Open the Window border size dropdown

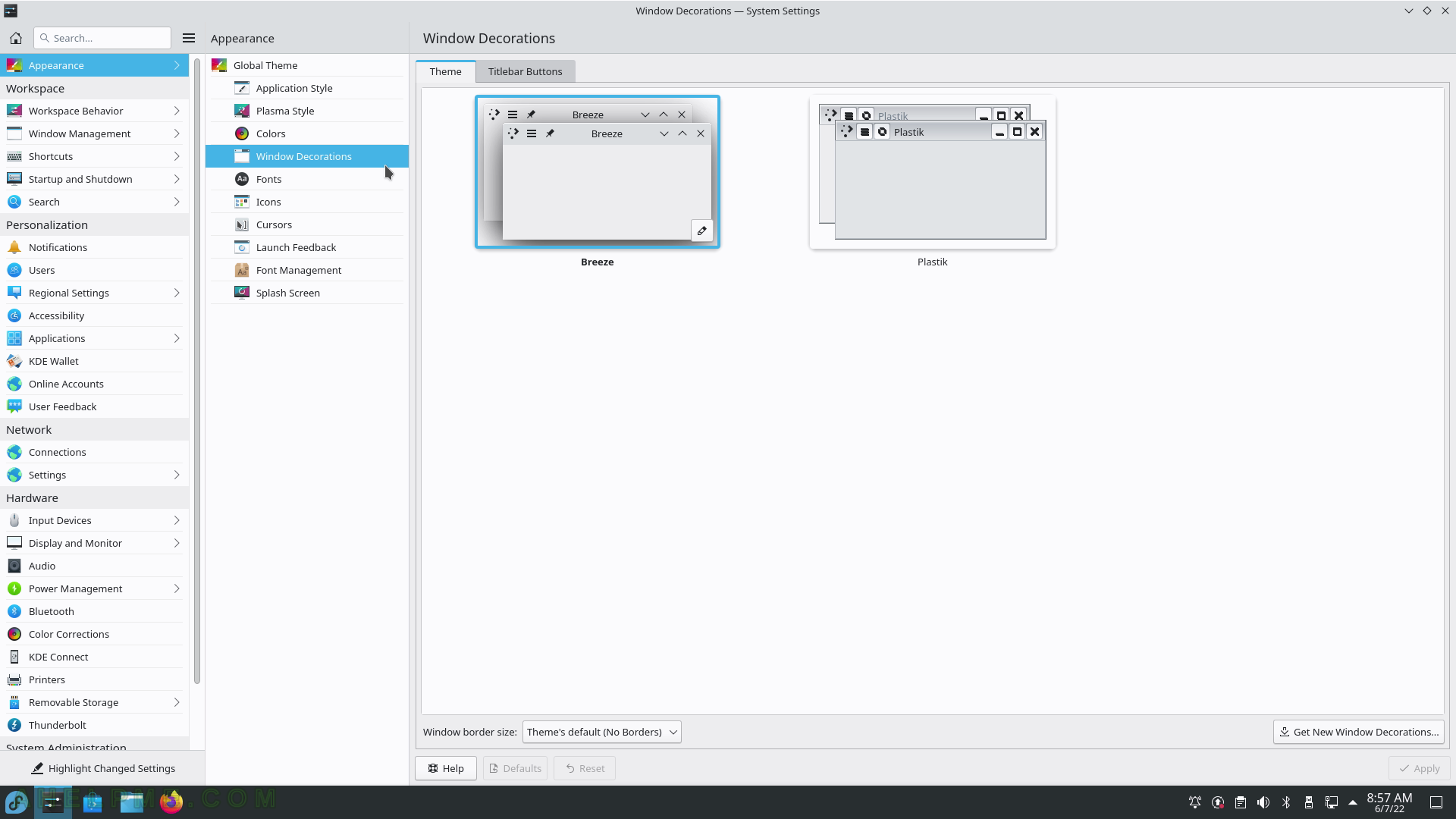[x=601, y=732]
